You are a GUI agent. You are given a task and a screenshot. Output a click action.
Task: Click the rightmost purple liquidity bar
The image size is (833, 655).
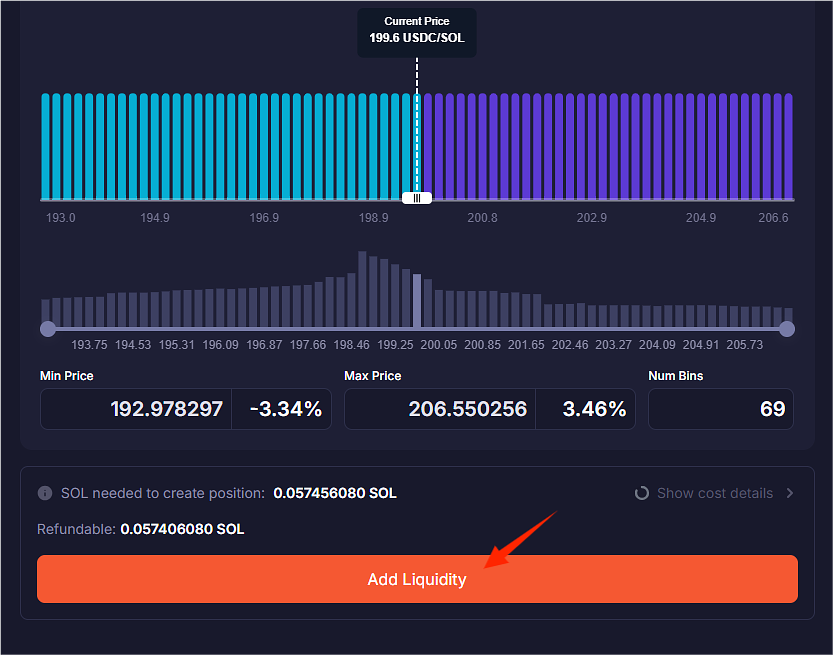(x=788, y=146)
